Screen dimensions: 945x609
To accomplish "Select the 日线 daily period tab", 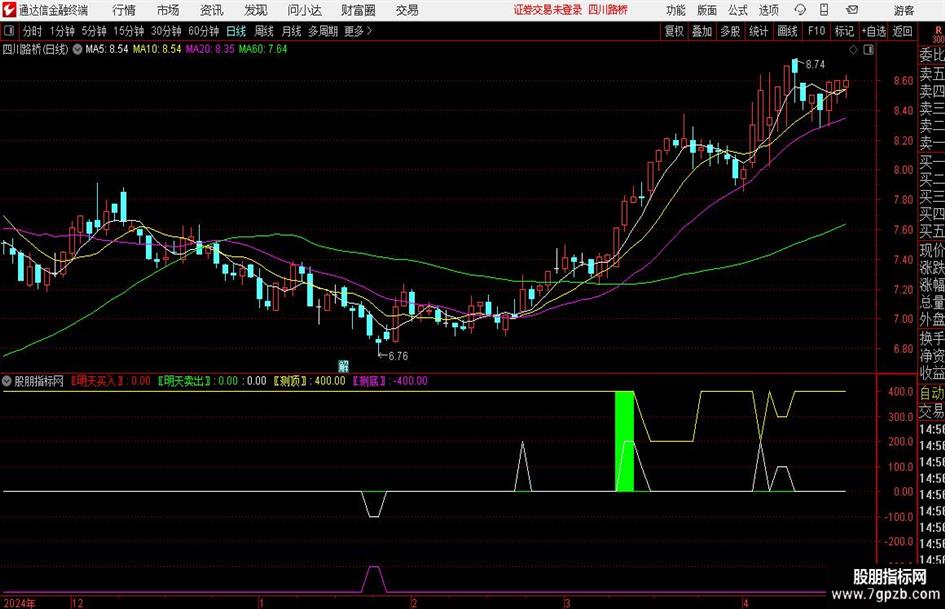I will coord(236,31).
